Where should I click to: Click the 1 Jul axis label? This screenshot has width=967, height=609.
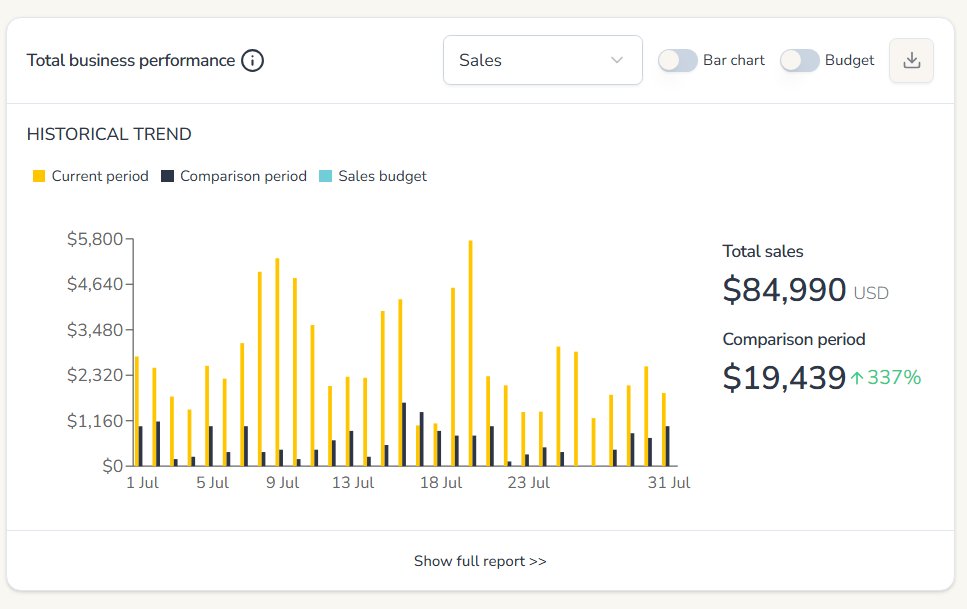pos(140,482)
